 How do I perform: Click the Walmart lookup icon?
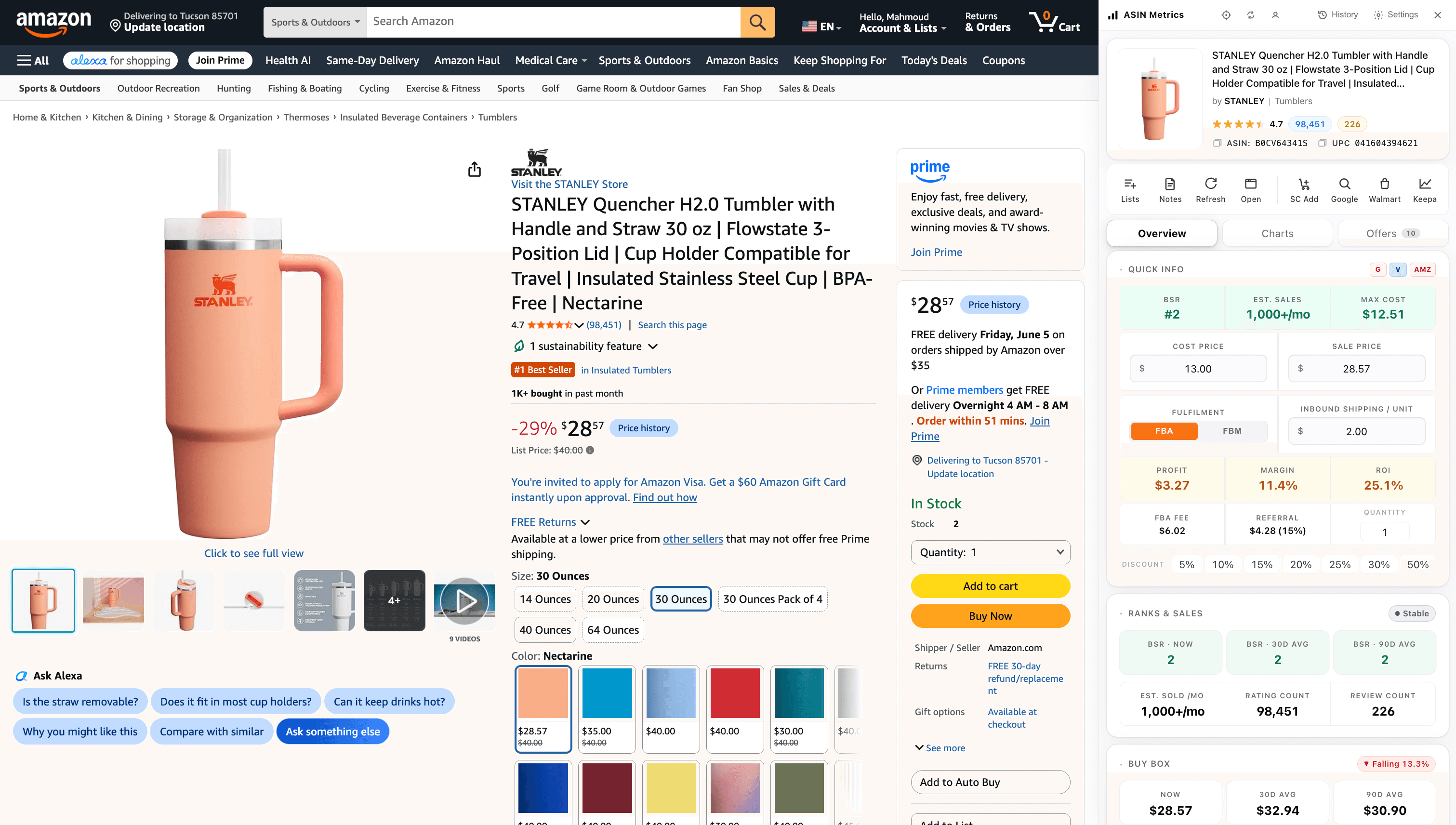1384,190
